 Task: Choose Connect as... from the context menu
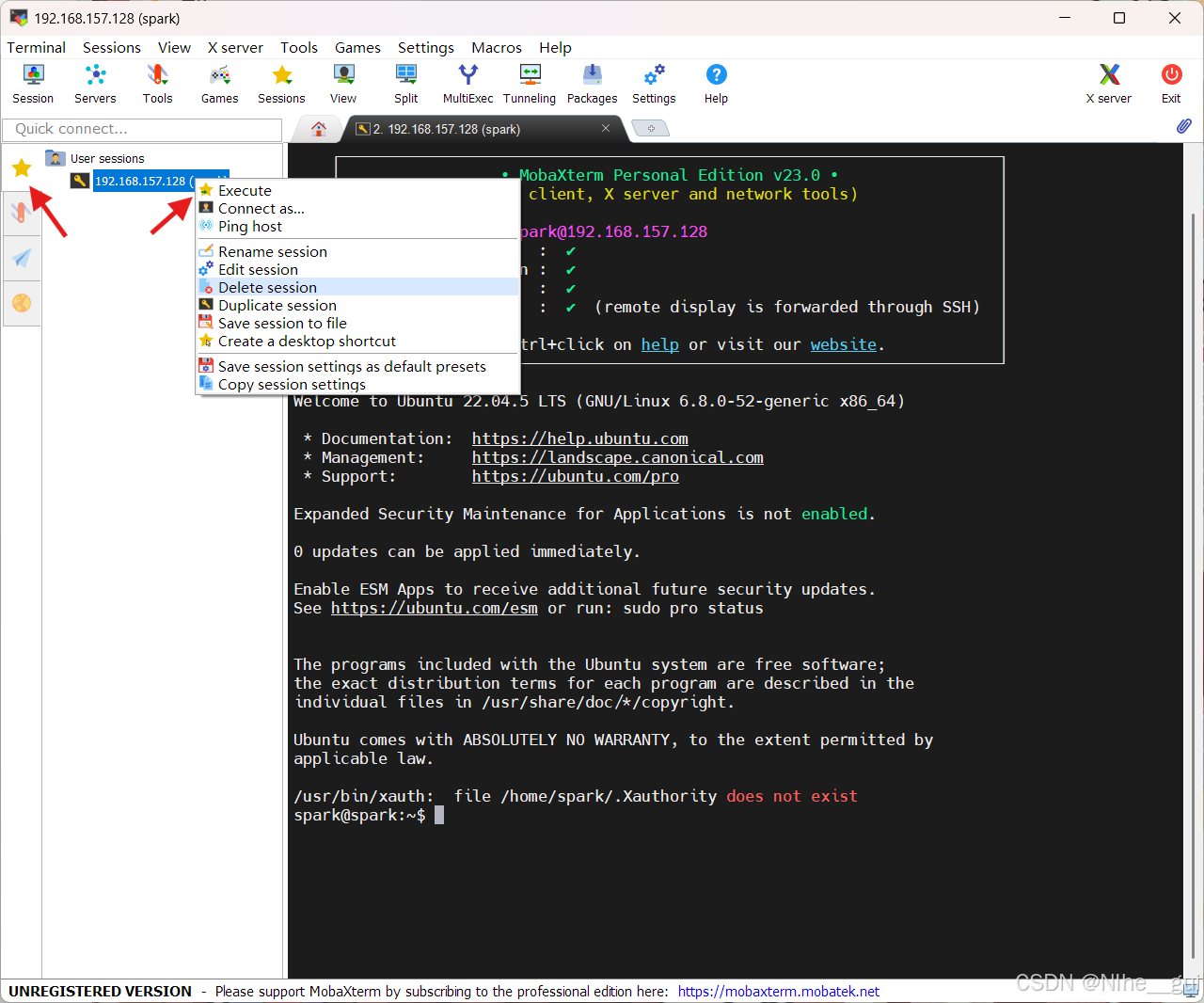pos(357,208)
